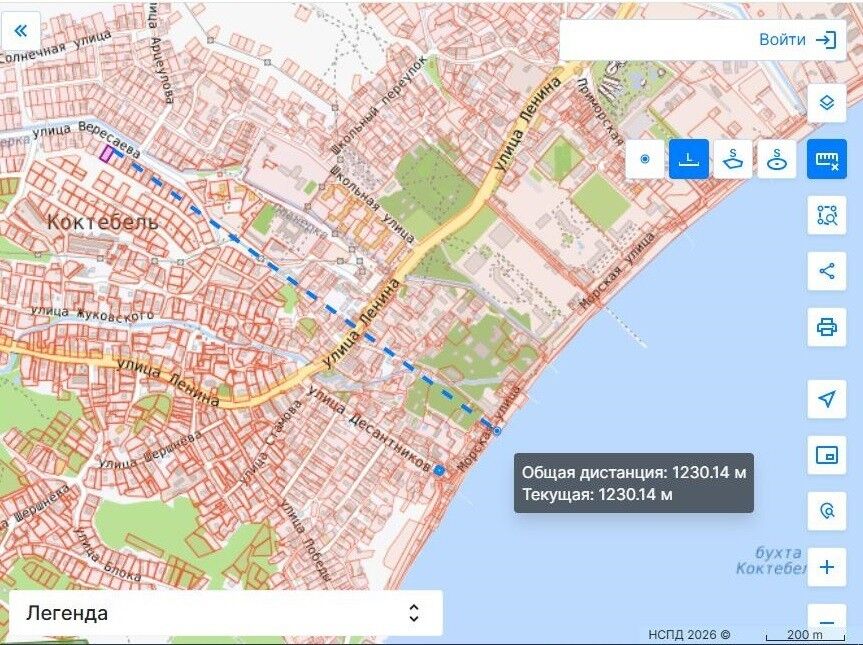Open the map layers panel
Image resolution: width=863 pixels, height=645 pixels.
pos(827,103)
